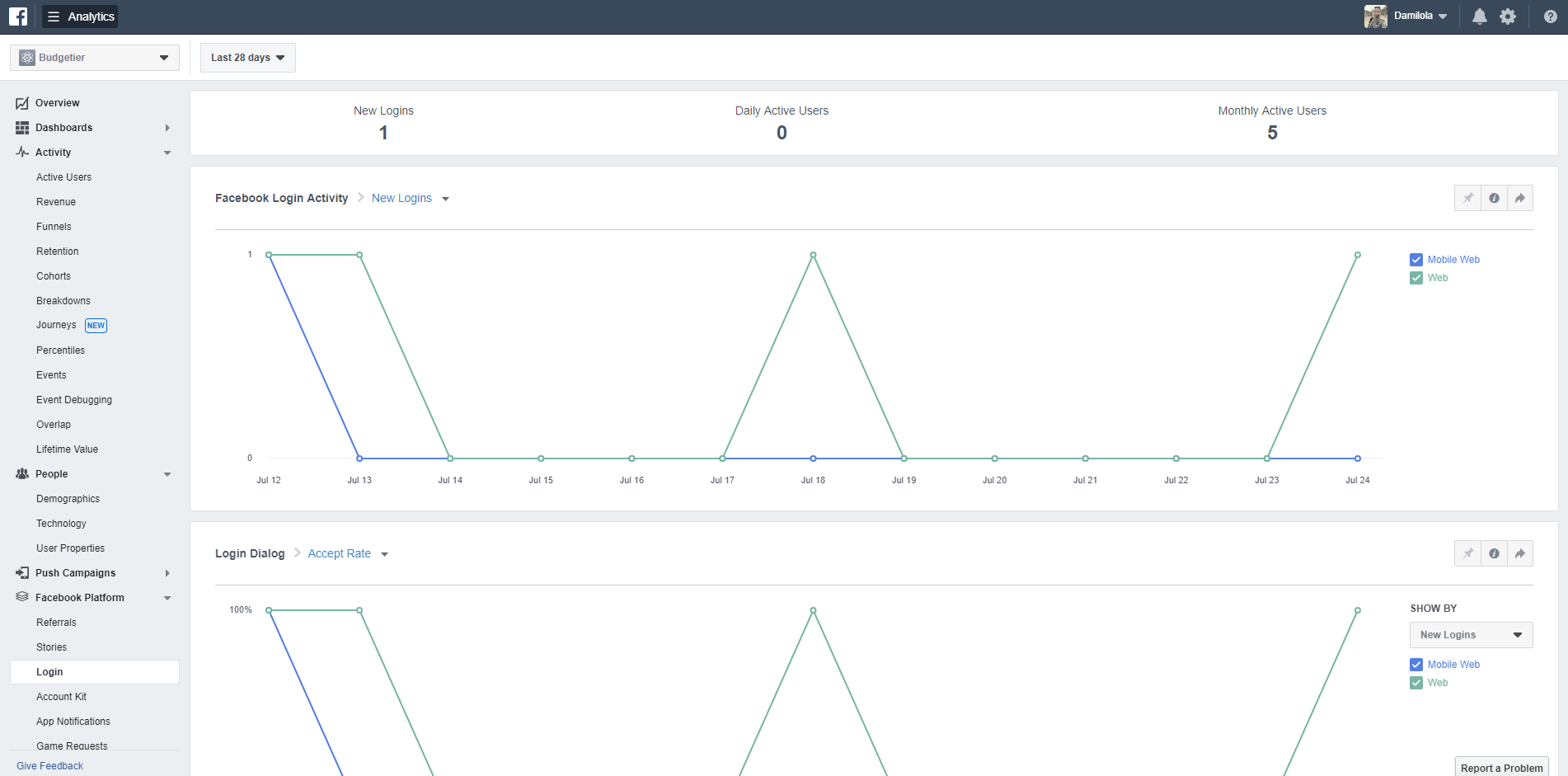Open the notifications bell icon
The height and width of the screenshot is (776, 1568).
point(1480,16)
